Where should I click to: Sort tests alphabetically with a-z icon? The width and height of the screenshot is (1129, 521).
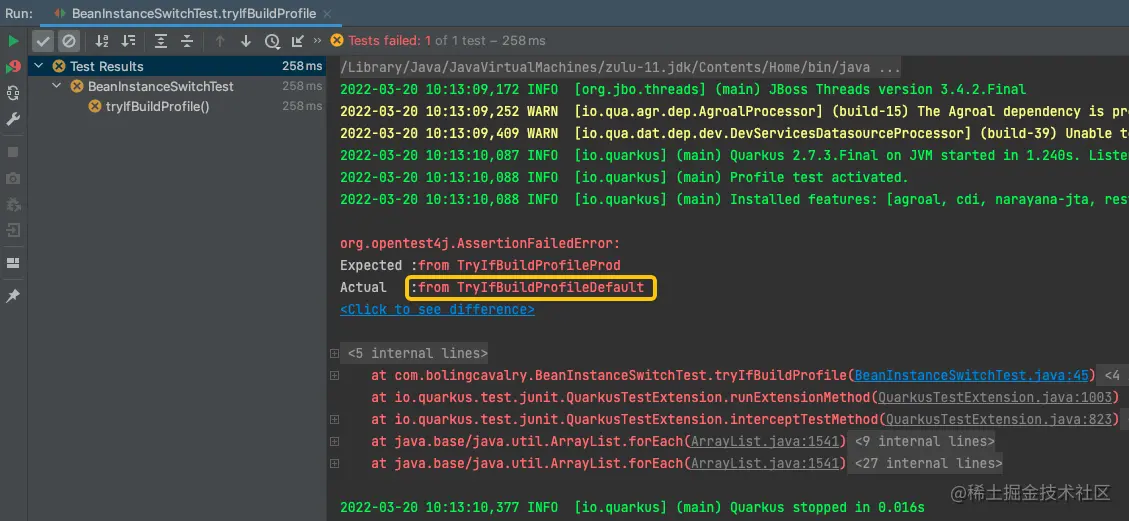[x=102, y=41]
